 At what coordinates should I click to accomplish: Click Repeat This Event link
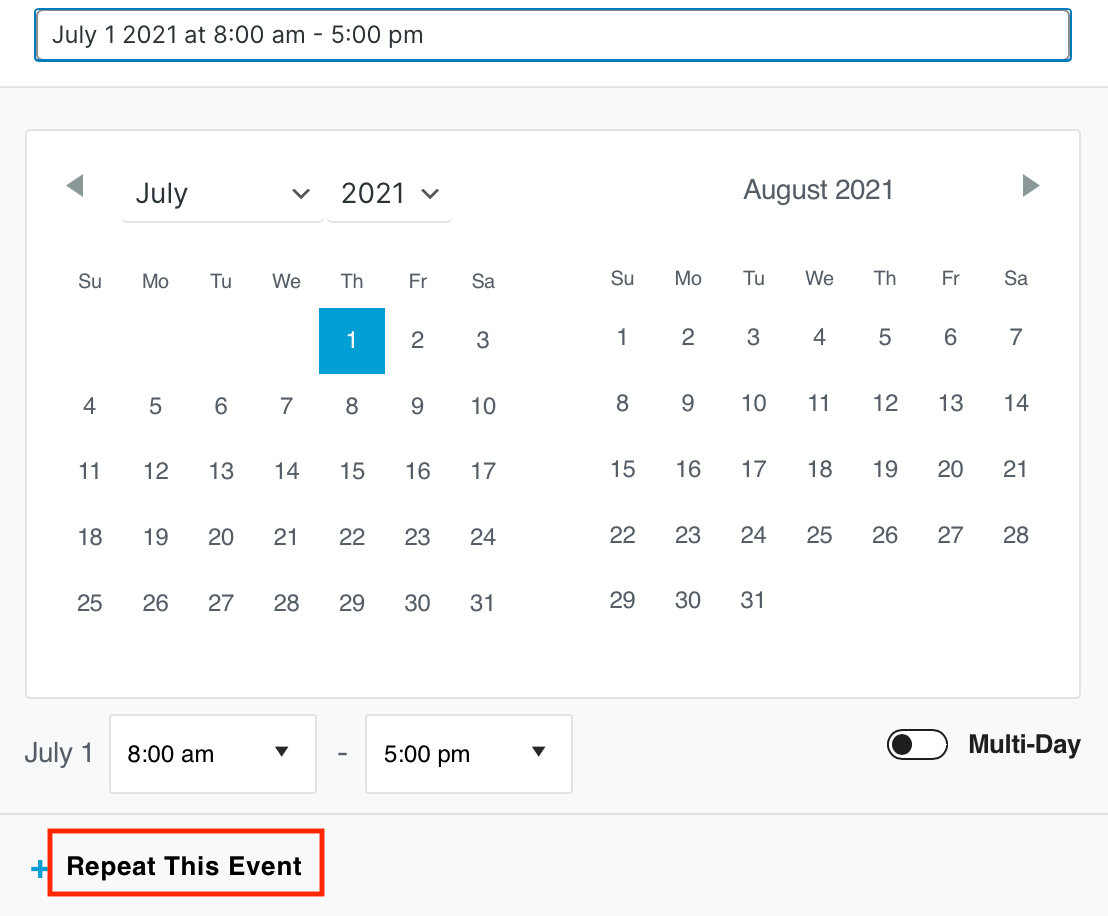[184, 866]
